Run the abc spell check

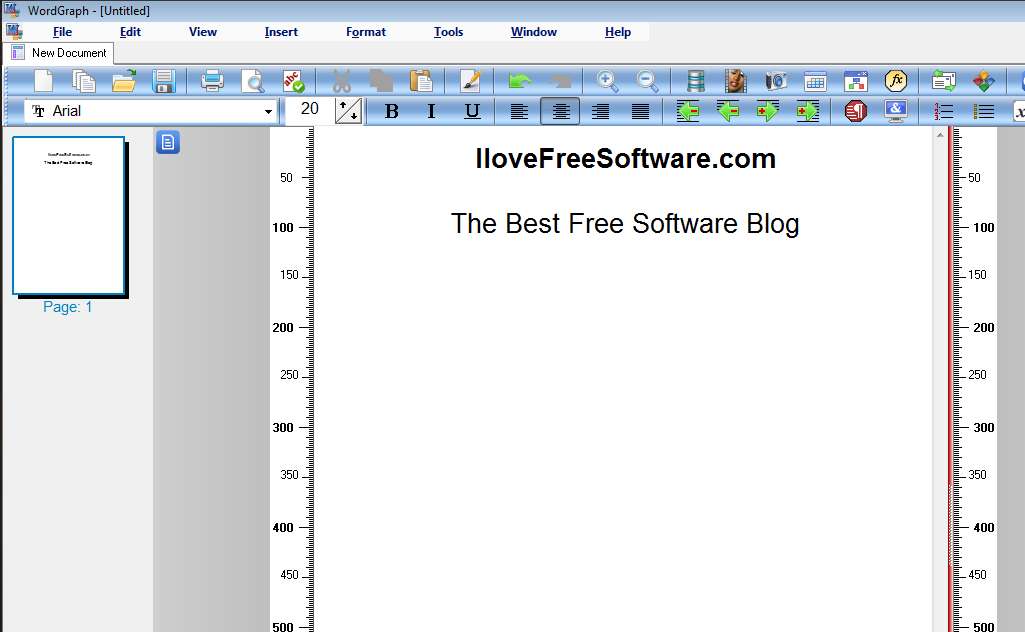click(293, 81)
